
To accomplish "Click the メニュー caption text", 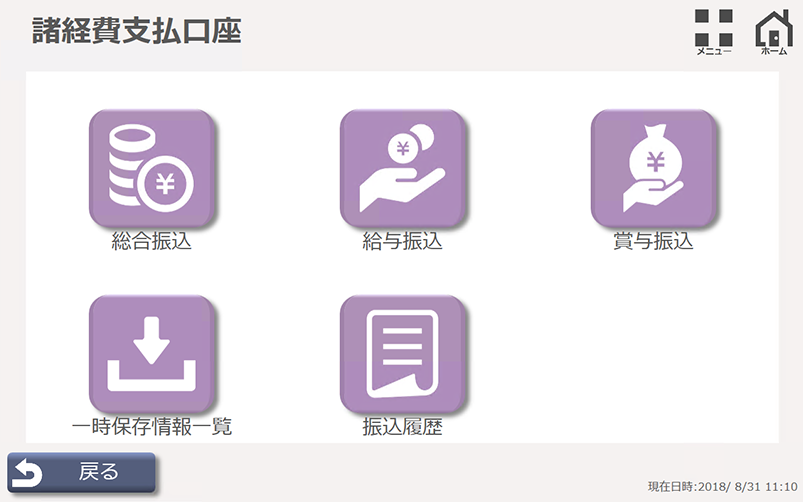I will 714,51.
